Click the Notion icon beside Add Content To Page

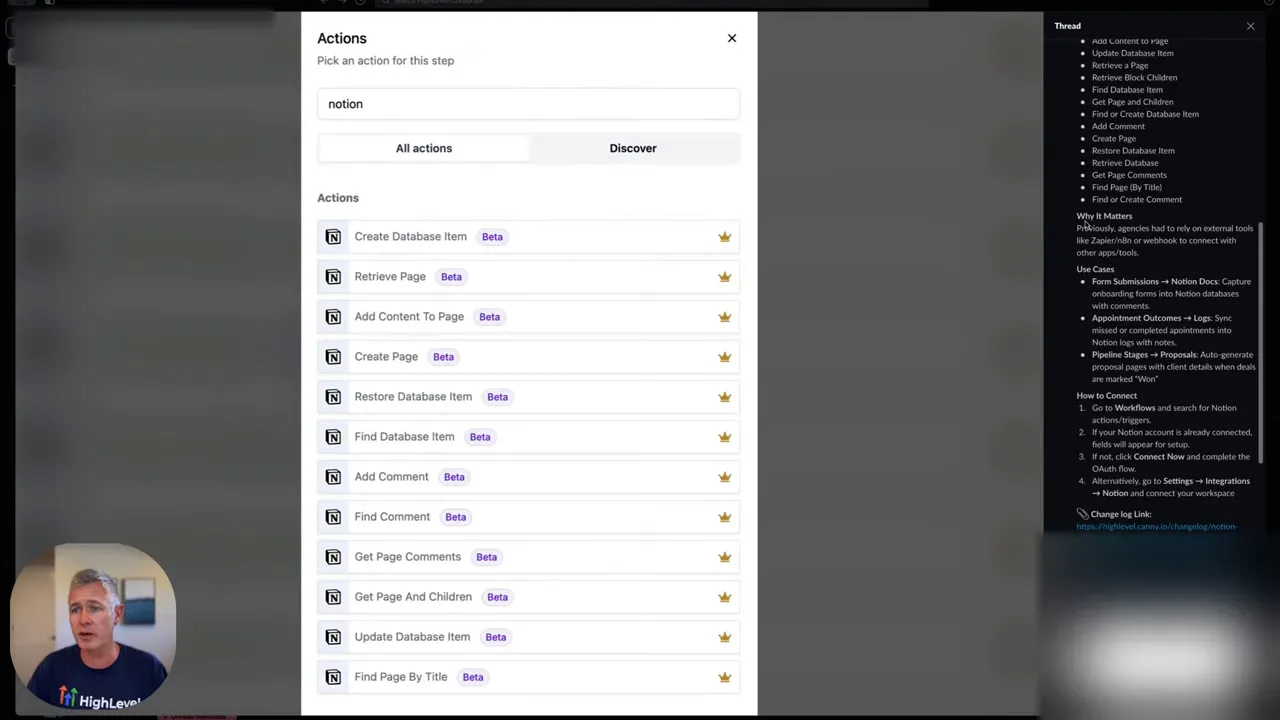coord(333,316)
